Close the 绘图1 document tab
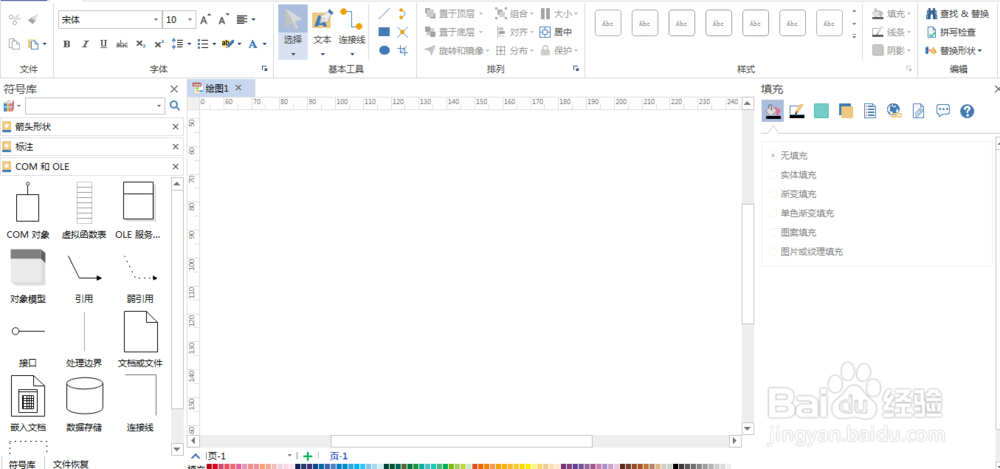Image resolution: width=1000 pixels, height=469 pixels. (x=239, y=87)
